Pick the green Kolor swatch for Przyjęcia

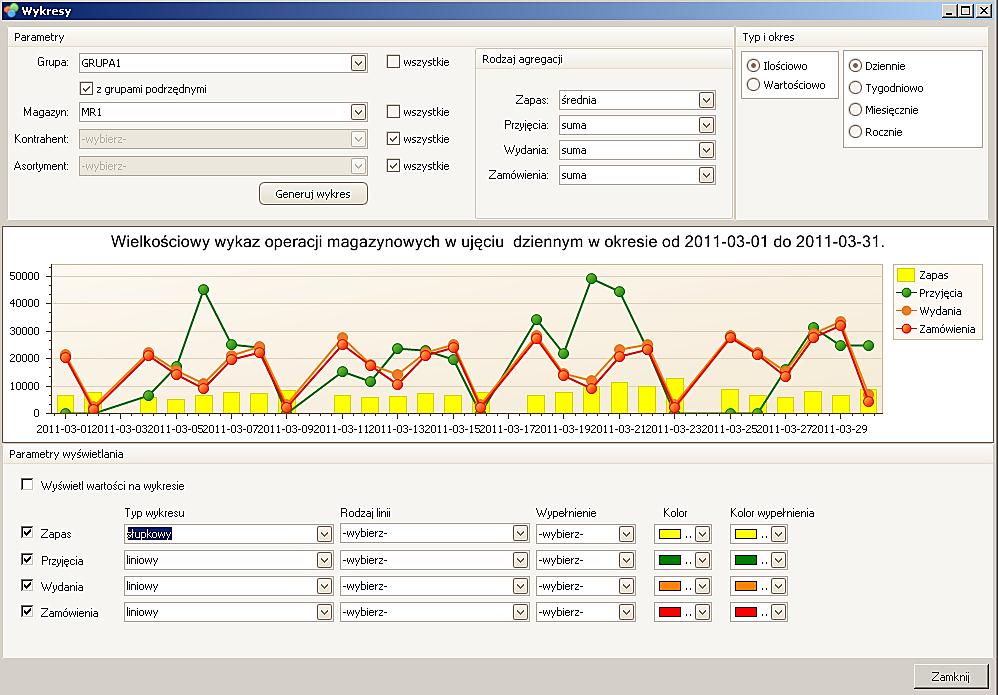(x=670, y=560)
